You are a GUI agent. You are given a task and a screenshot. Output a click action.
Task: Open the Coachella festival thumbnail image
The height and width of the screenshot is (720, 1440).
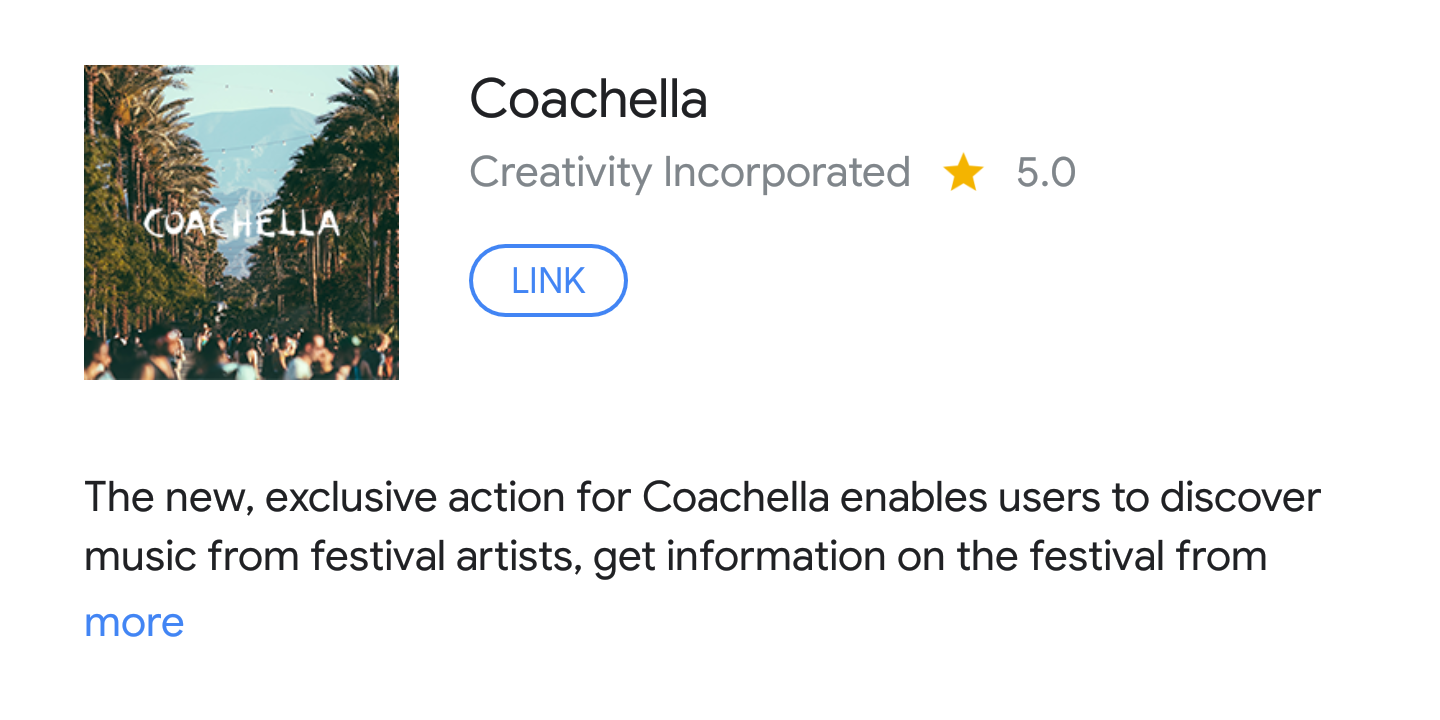coord(241,222)
